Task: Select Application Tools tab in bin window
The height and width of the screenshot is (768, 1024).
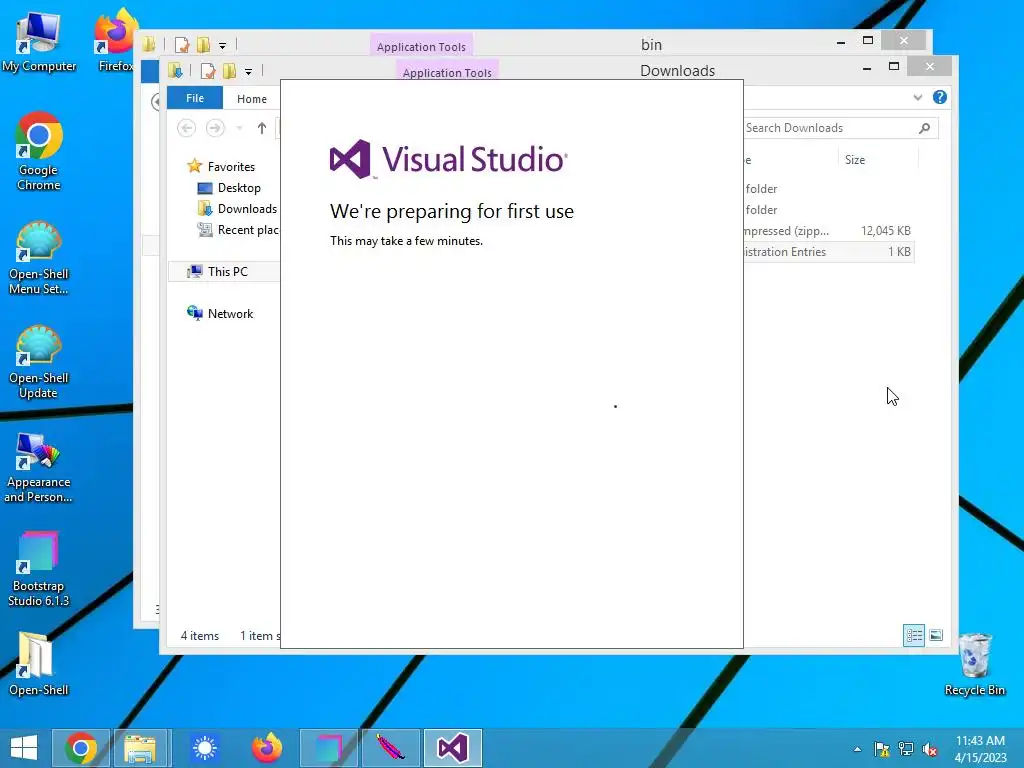Action: 421,46
